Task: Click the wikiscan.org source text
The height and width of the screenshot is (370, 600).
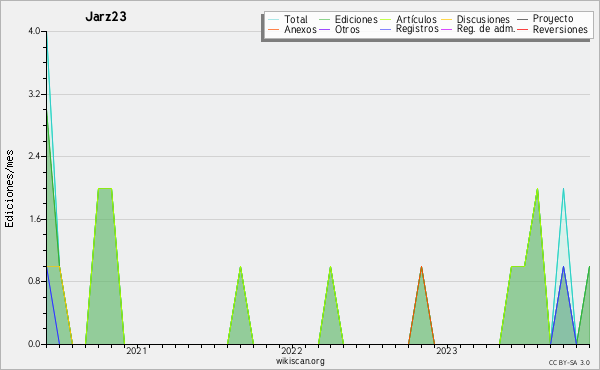Action: 300,361
